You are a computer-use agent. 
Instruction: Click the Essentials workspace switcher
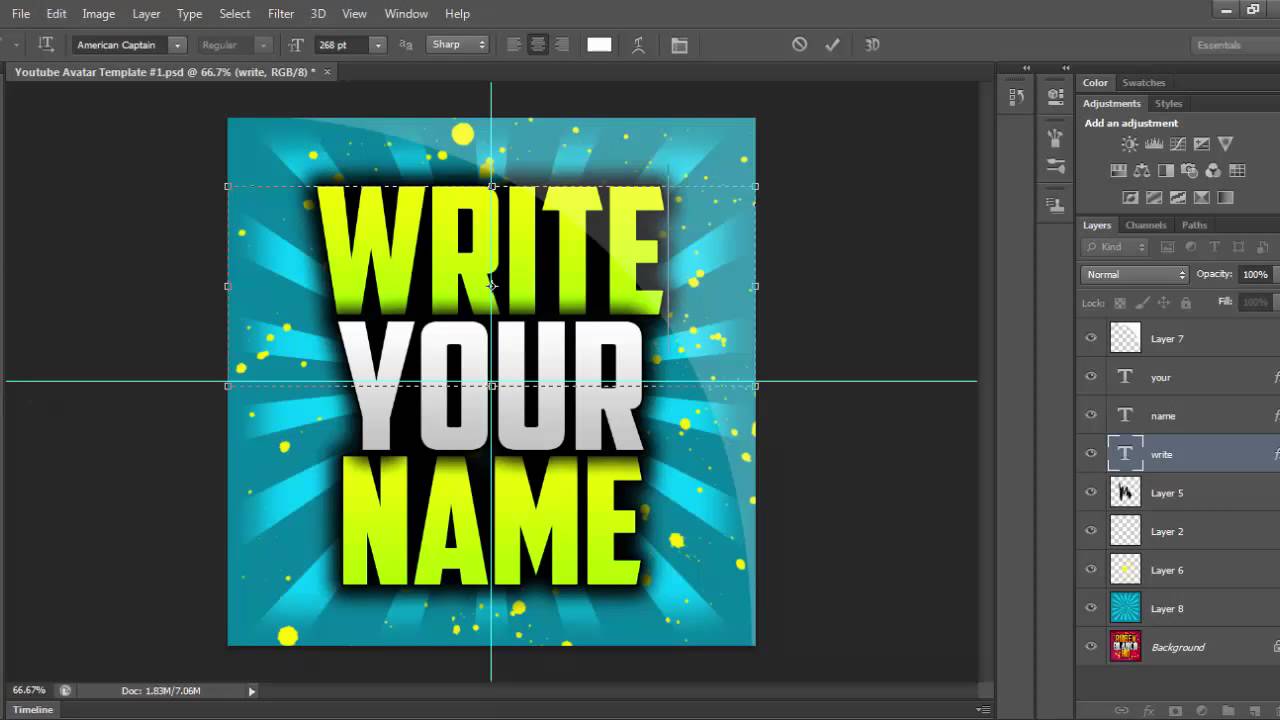(1219, 44)
